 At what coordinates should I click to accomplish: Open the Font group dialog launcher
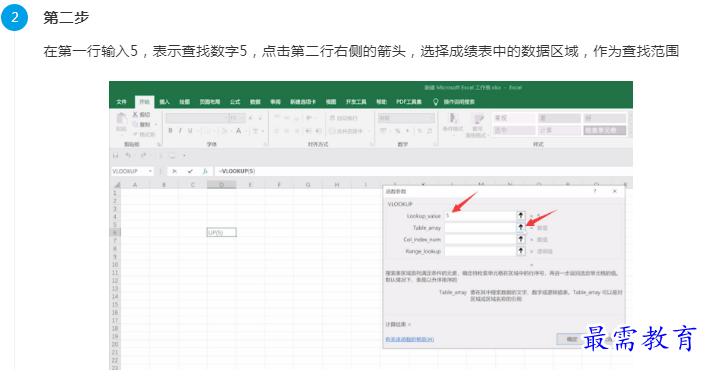click(x=265, y=144)
